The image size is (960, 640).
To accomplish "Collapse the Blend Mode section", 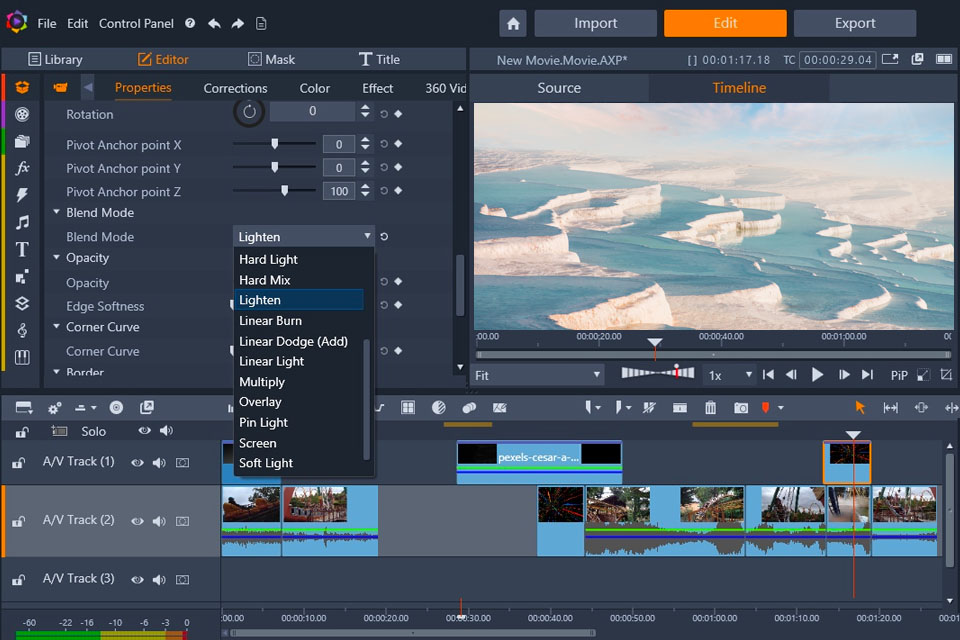I will (x=56, y=212).
